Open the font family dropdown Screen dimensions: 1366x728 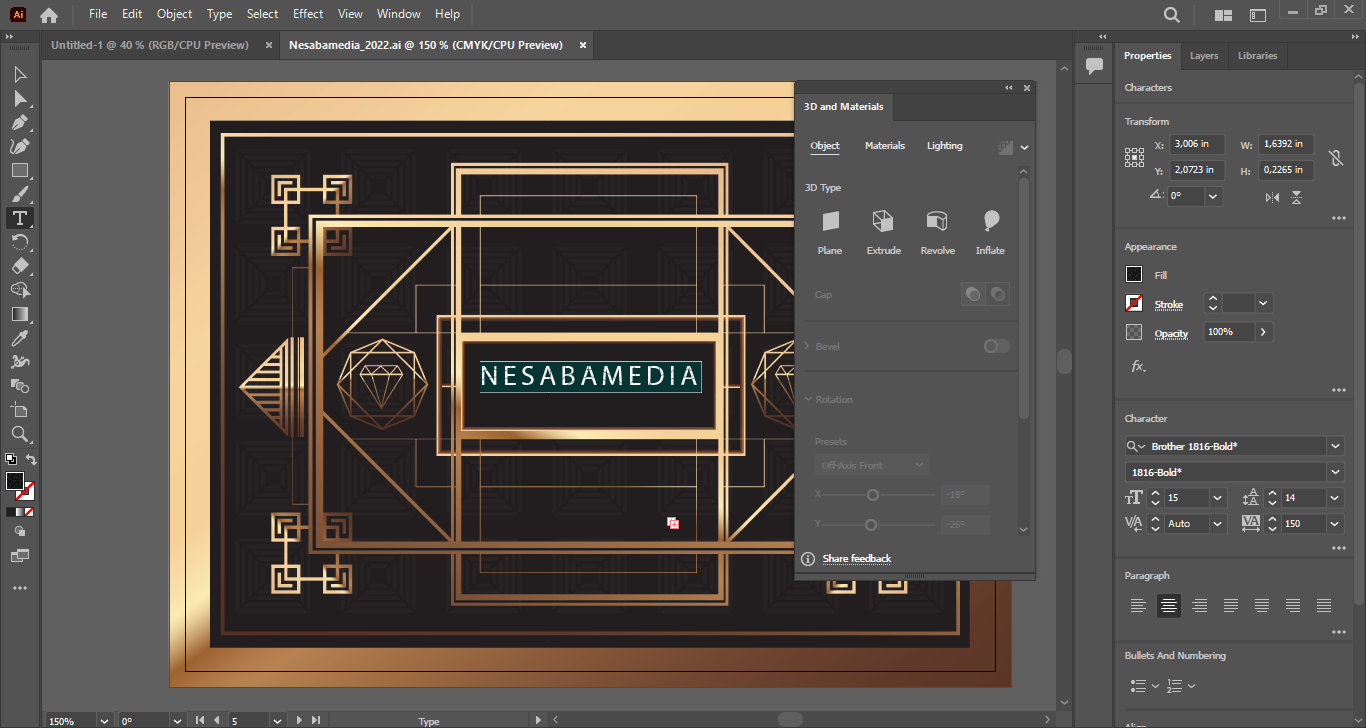1335,446
